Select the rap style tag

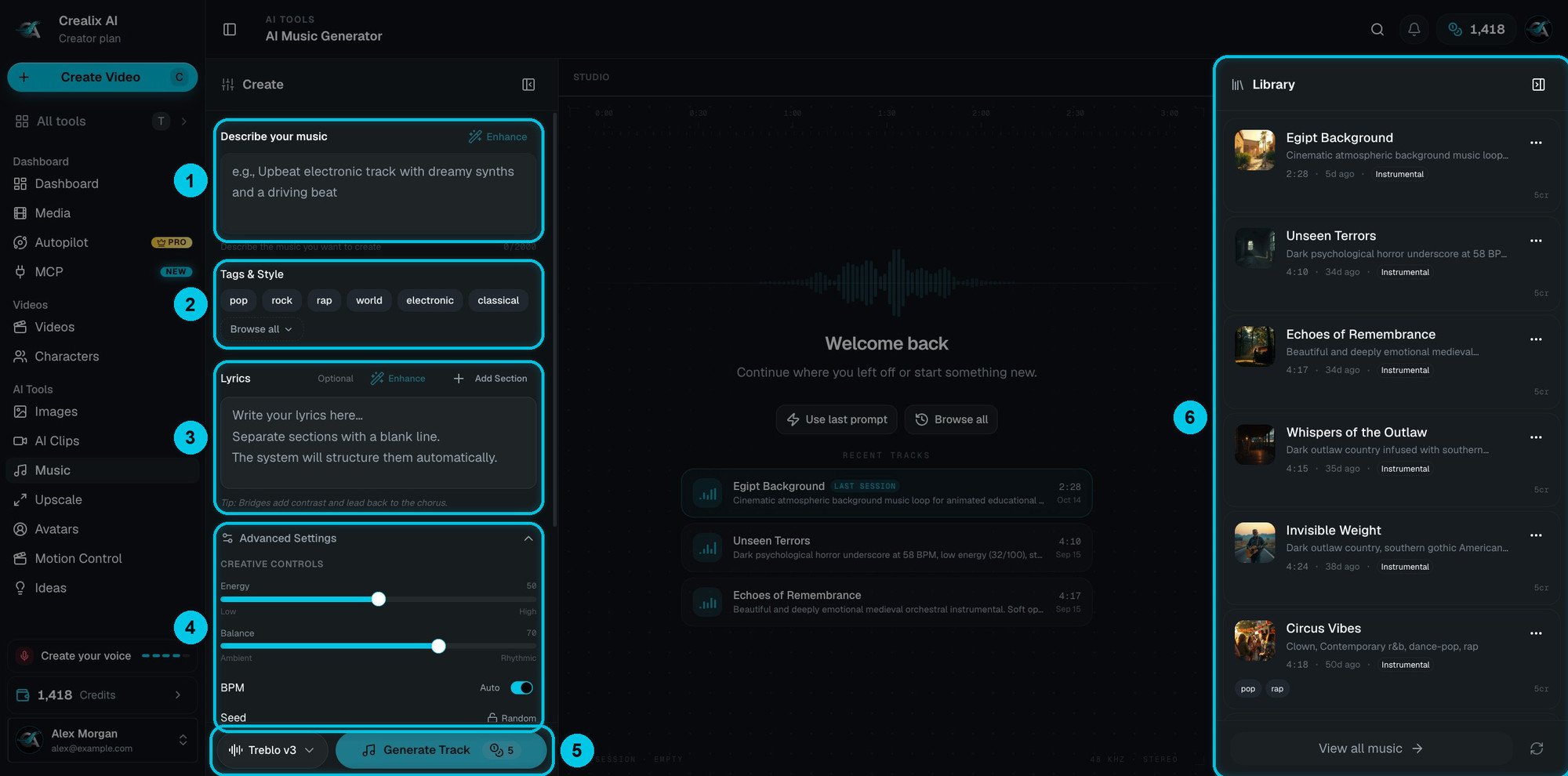324,300
